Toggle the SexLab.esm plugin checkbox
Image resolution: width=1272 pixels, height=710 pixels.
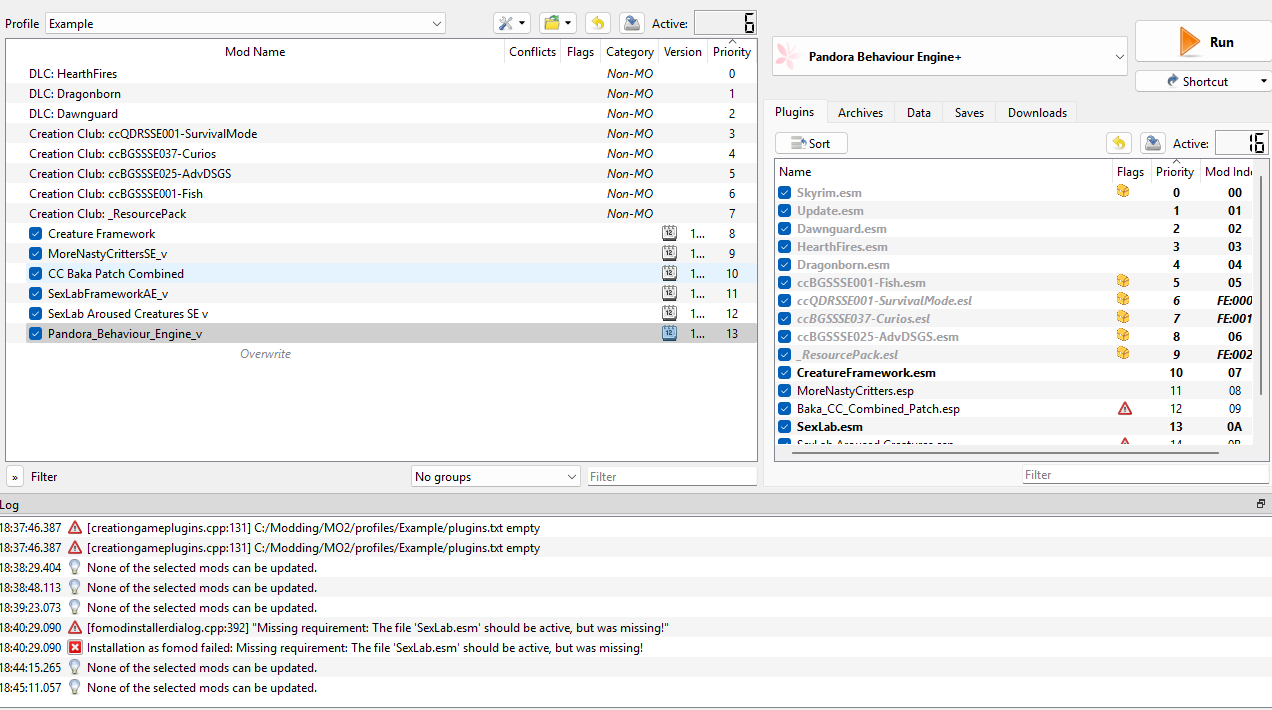pyautogui.click(x=785, y=426)
